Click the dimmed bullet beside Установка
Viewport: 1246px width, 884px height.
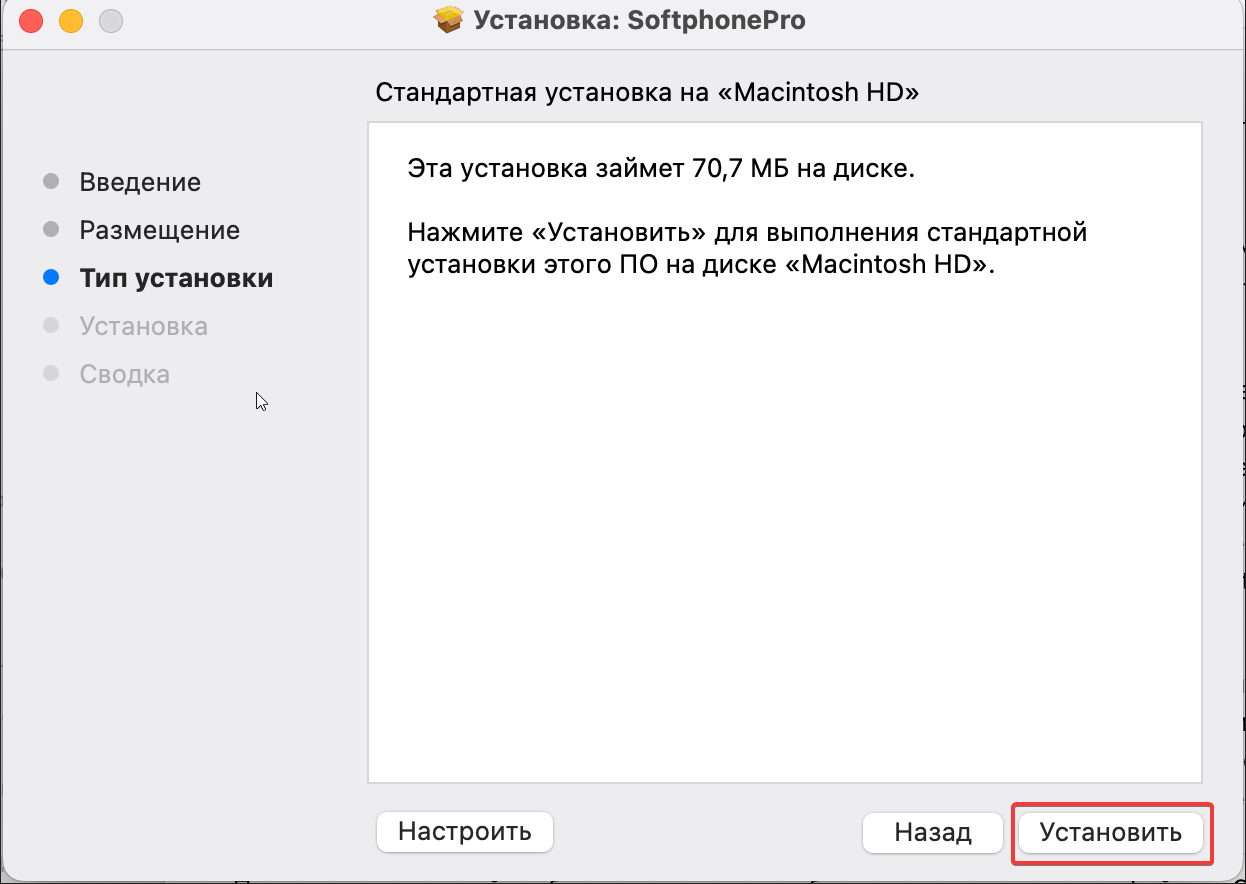click(x=52, y=326)
